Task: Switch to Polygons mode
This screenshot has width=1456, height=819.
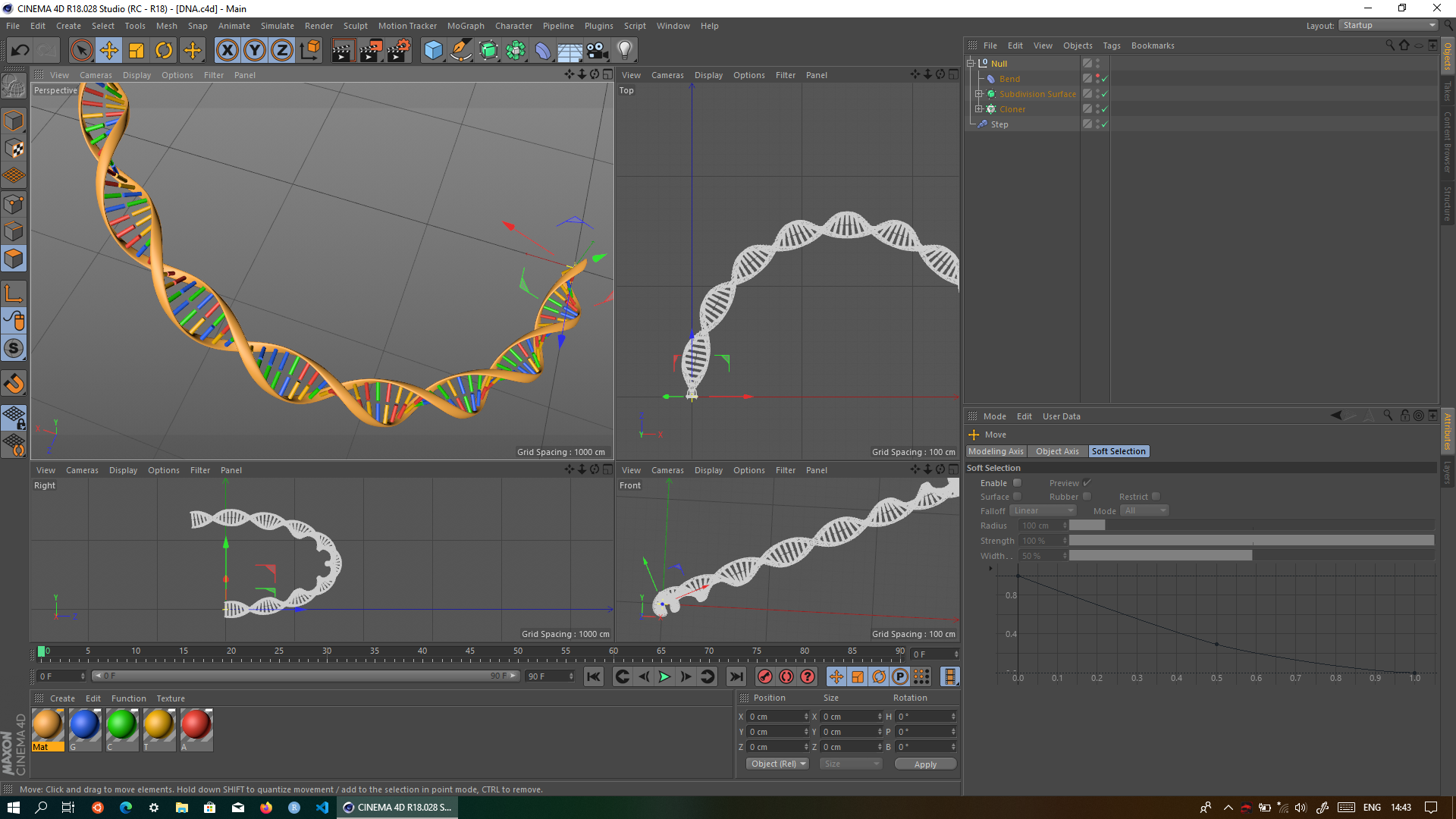Action: (x=14, y=259)
